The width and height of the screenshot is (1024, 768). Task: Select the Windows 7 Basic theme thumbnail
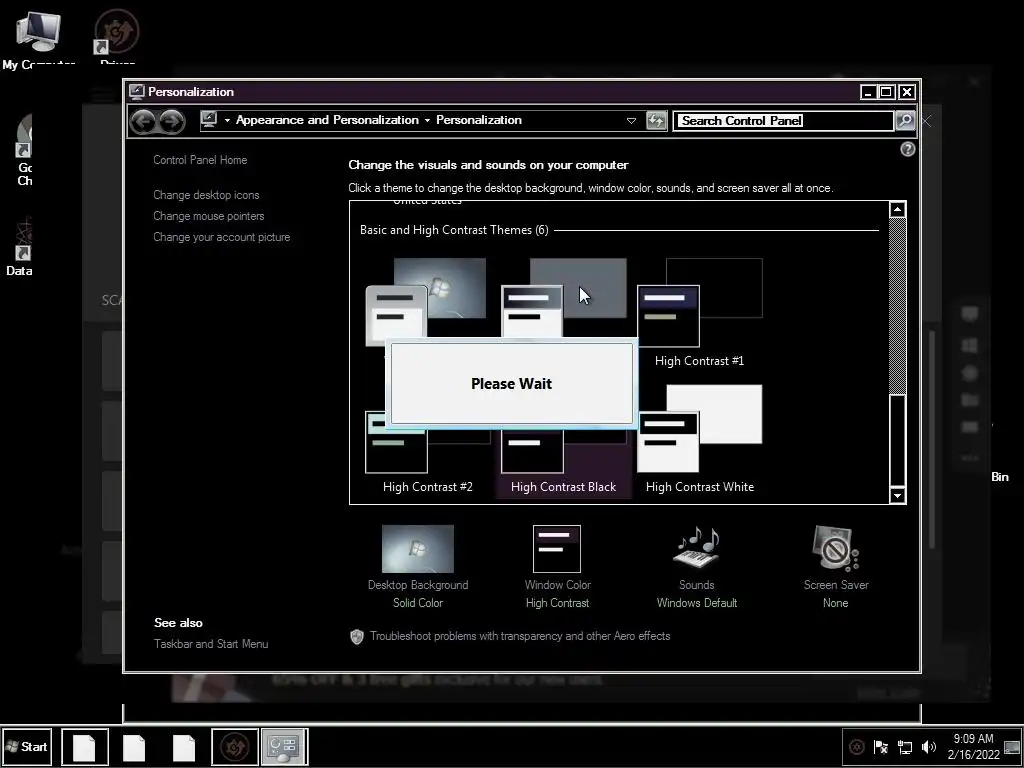point(426,300)
